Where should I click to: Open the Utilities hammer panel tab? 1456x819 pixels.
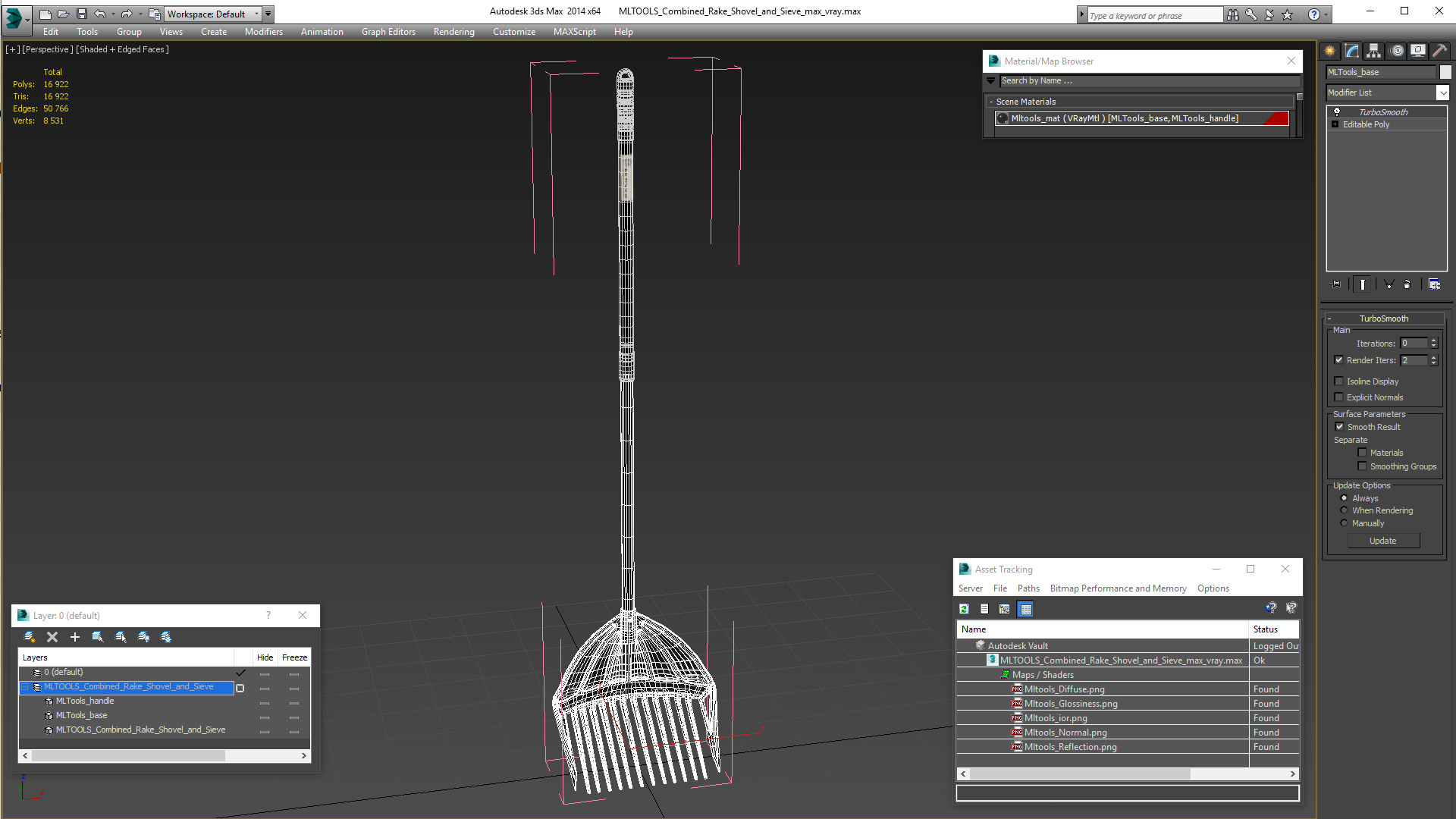click(1439, 51)
